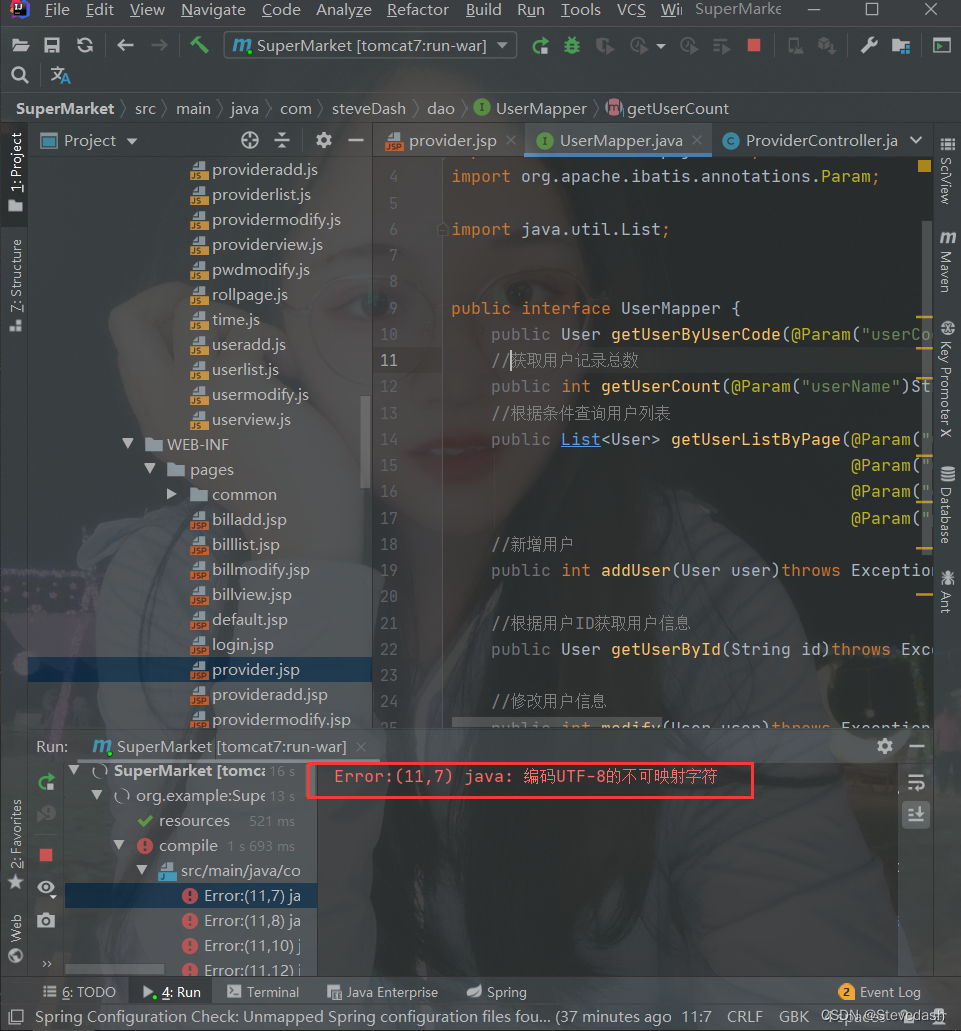
Task: Click the CRLF line separator in status bar
Action: pos(744,1017)
